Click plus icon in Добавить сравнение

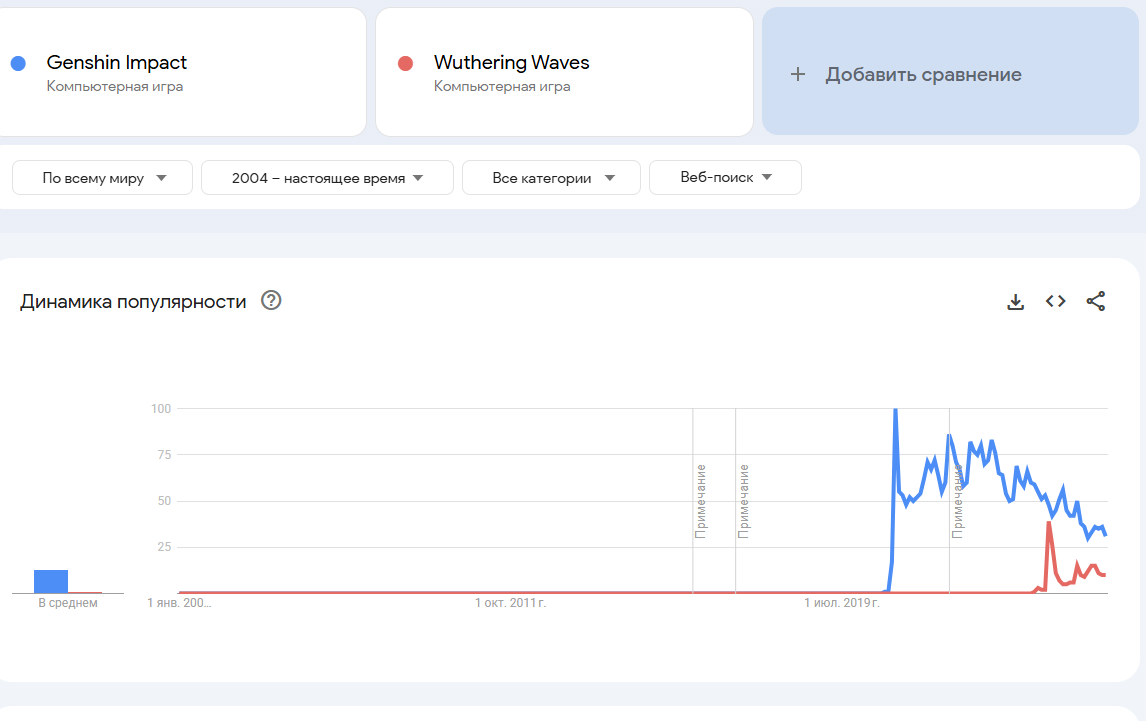coord(797,74)
